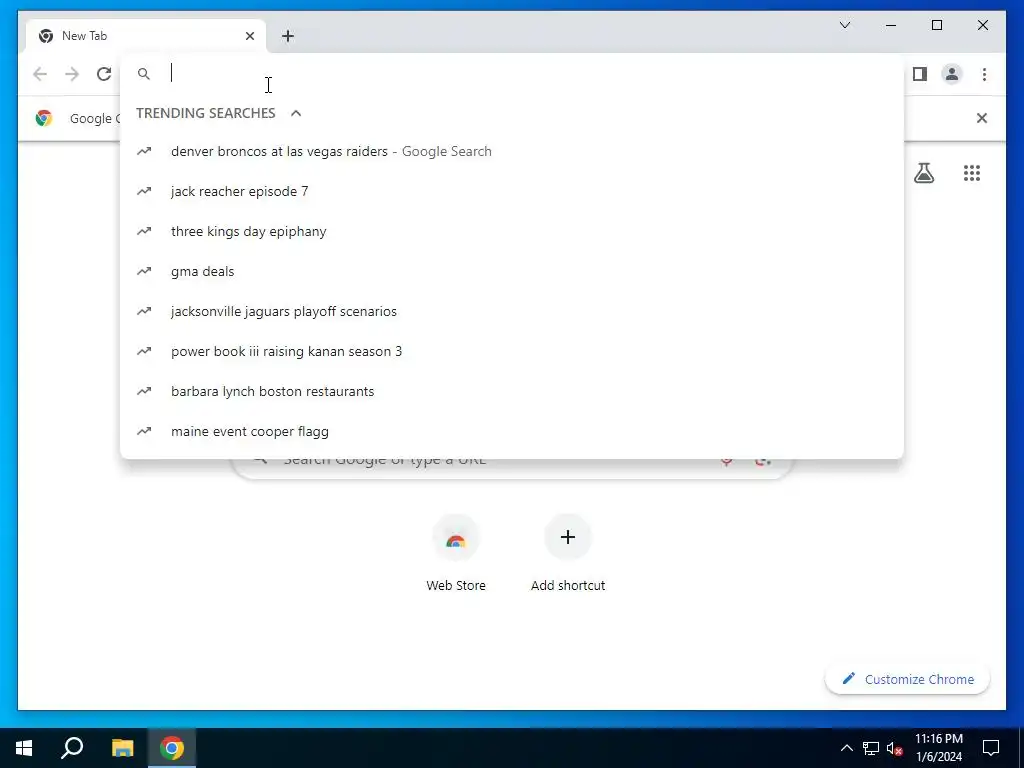The height and width of the screenshot is (768, 1024).
Task: Click the voice search microphone icon
Action: [x=726, y=460]
